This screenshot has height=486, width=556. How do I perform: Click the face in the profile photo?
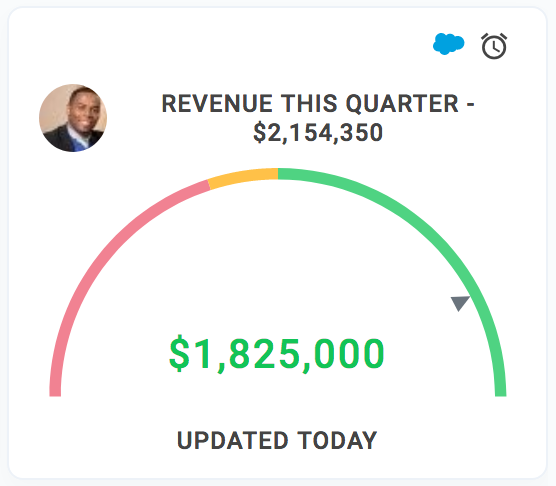coord(82,110)
